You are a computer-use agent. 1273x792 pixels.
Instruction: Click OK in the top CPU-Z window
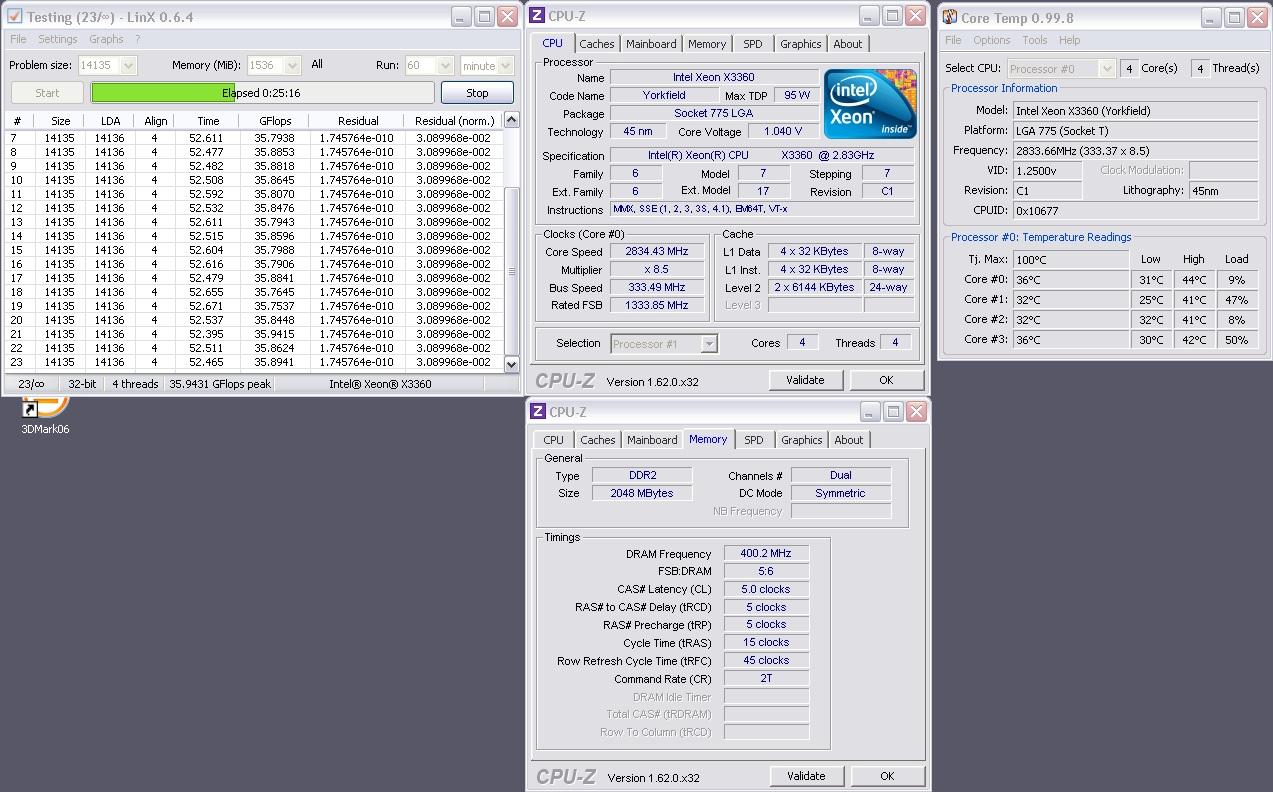point(886,380)
